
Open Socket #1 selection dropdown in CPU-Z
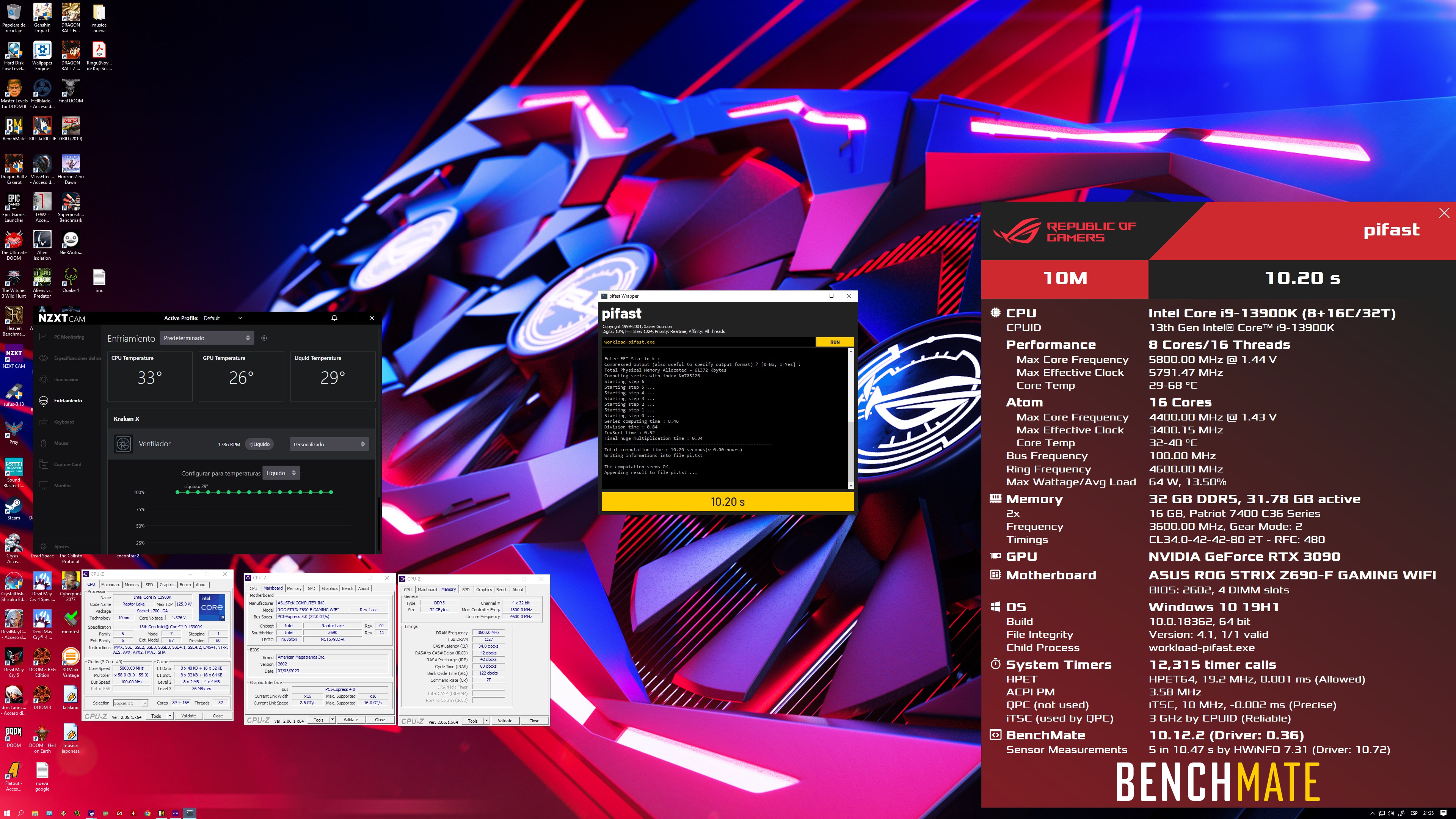click(x=130, y=703)
